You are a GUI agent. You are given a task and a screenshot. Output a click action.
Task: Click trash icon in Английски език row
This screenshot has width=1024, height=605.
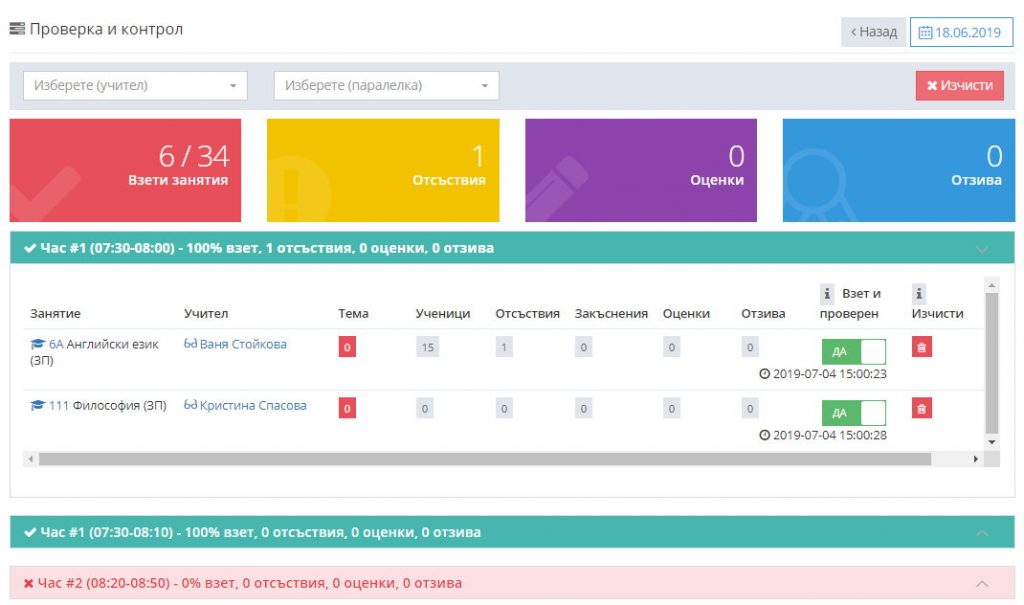click(x=921, y=347)
